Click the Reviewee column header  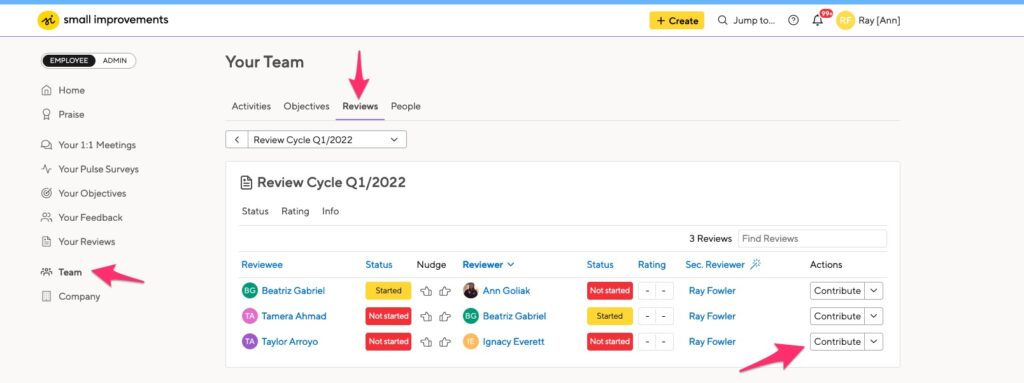tap(262, 265)
